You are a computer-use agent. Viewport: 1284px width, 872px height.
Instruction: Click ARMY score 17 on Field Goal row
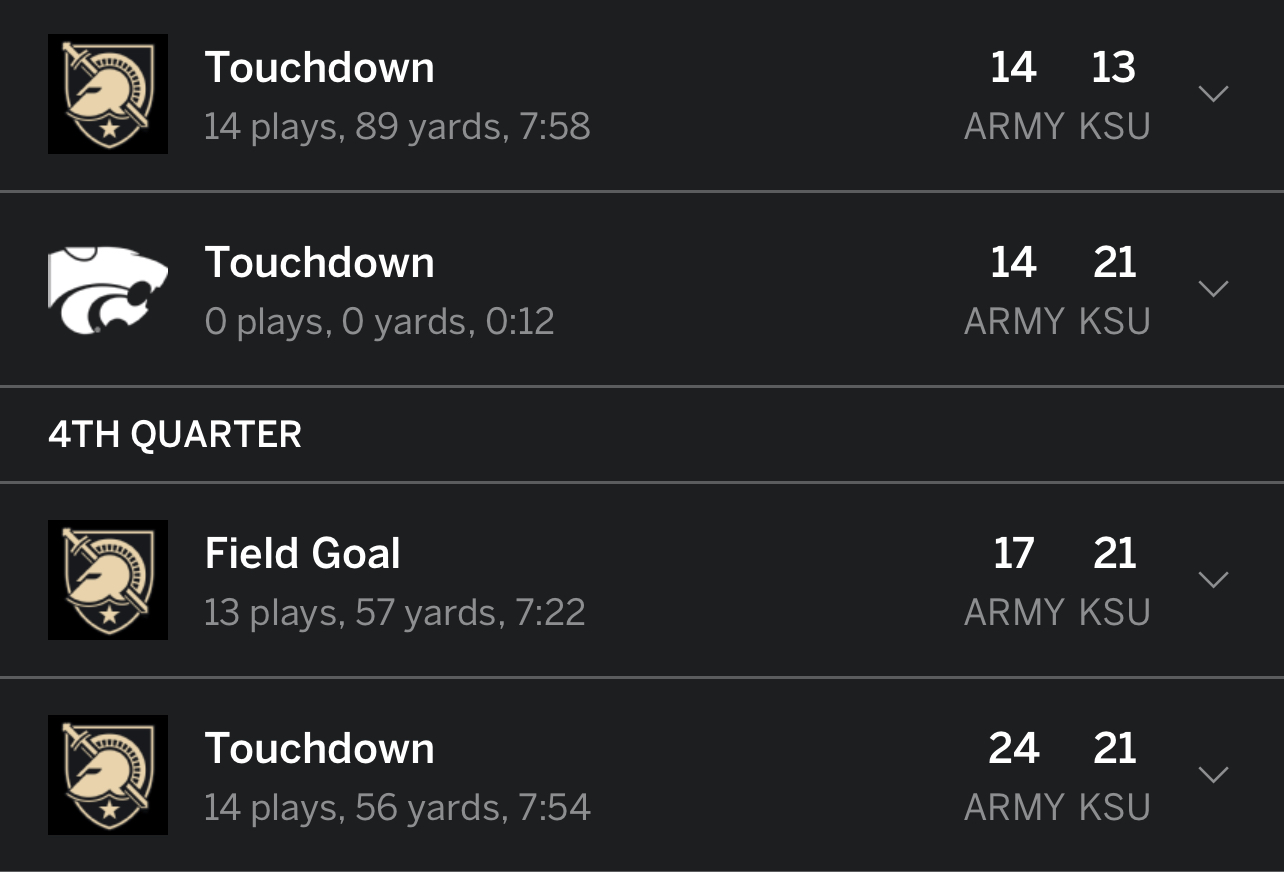1013,554
